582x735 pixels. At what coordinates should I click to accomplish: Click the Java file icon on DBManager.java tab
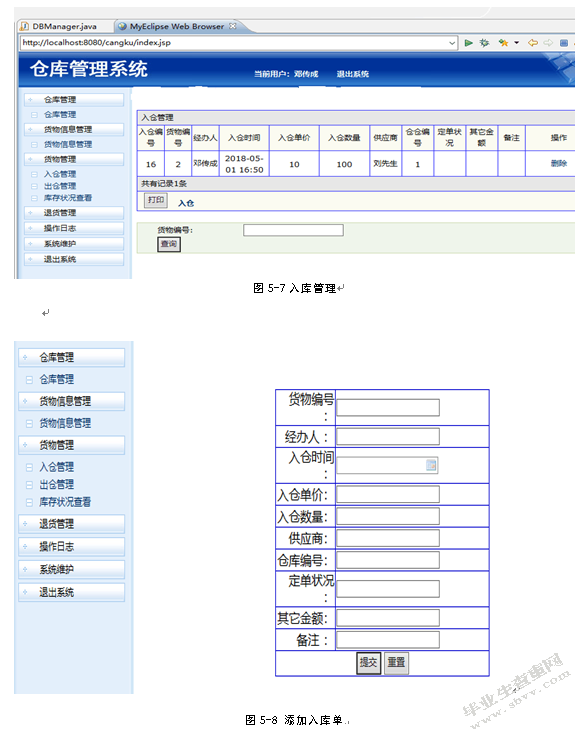click(24, 26)
